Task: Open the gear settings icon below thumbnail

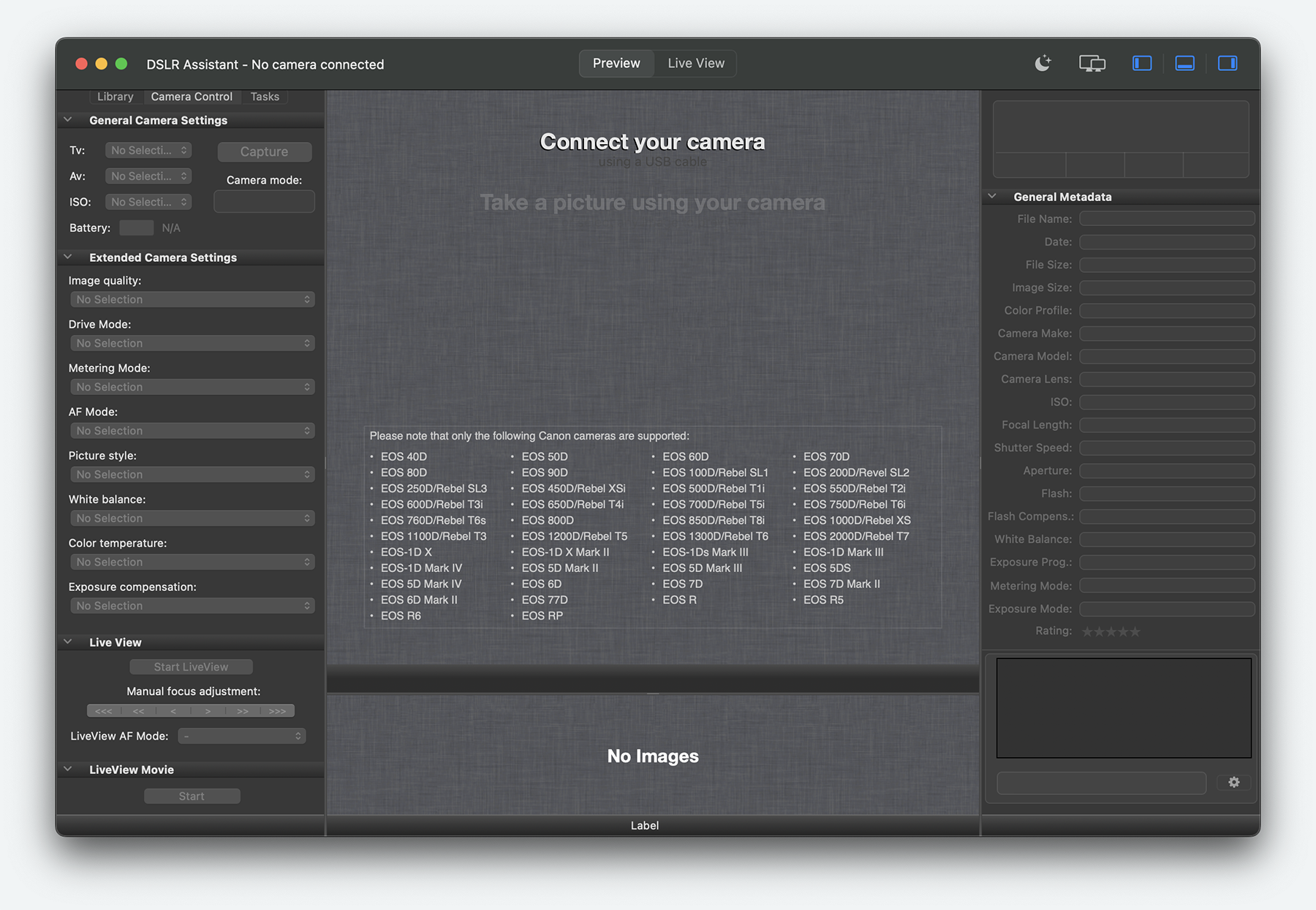Action: pos(1234,783)
